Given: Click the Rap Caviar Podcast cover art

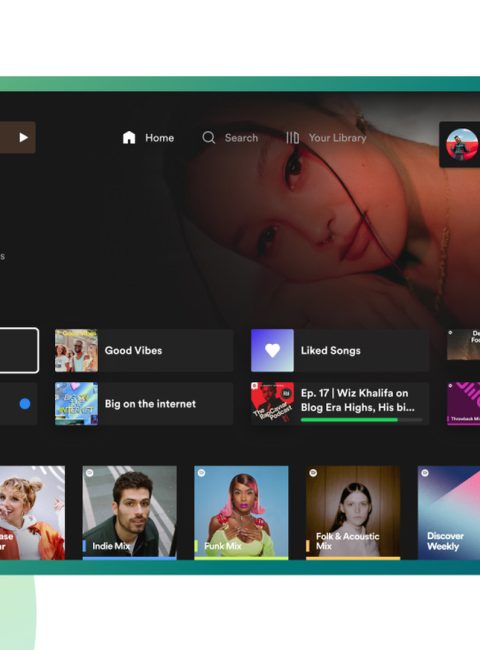Looking at the screenshot, I should (x=272, y=404).
